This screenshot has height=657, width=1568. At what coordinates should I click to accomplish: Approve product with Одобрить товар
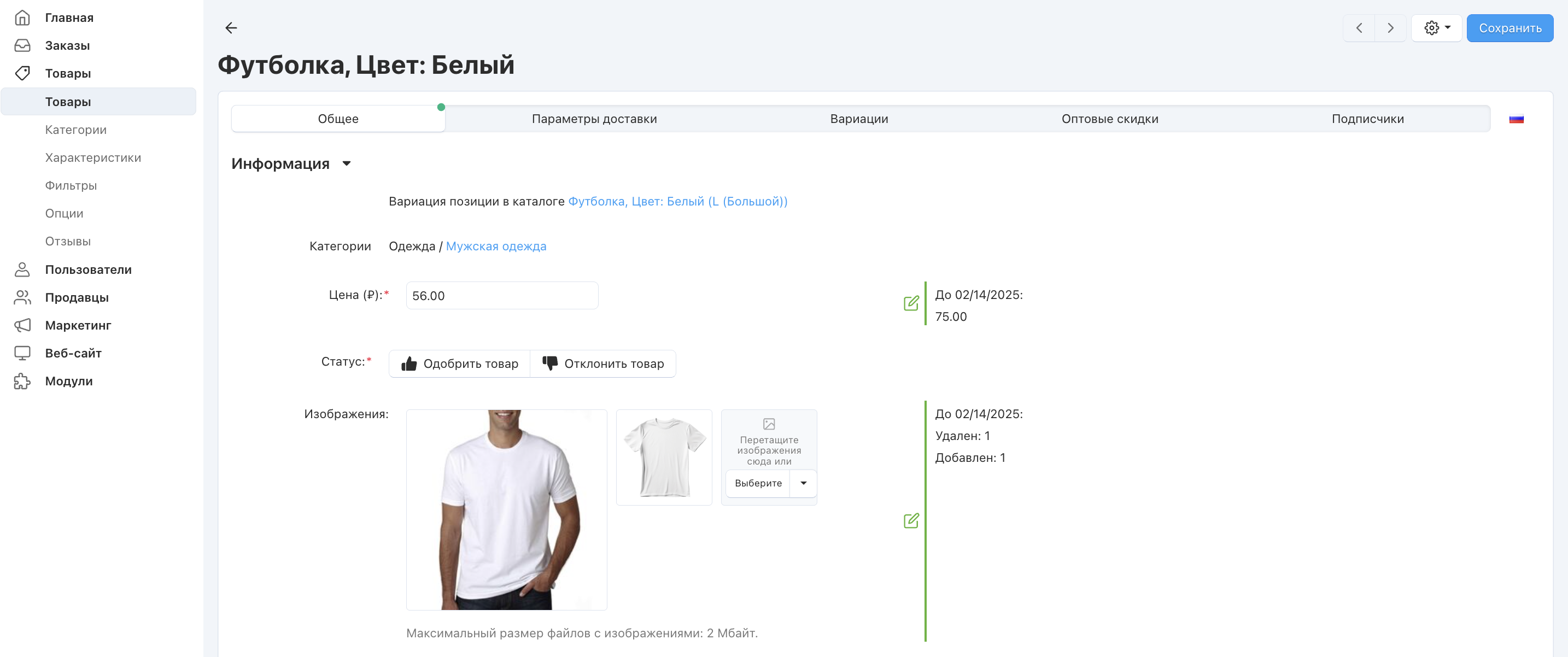pyautogui.click(x=460, y=364)
